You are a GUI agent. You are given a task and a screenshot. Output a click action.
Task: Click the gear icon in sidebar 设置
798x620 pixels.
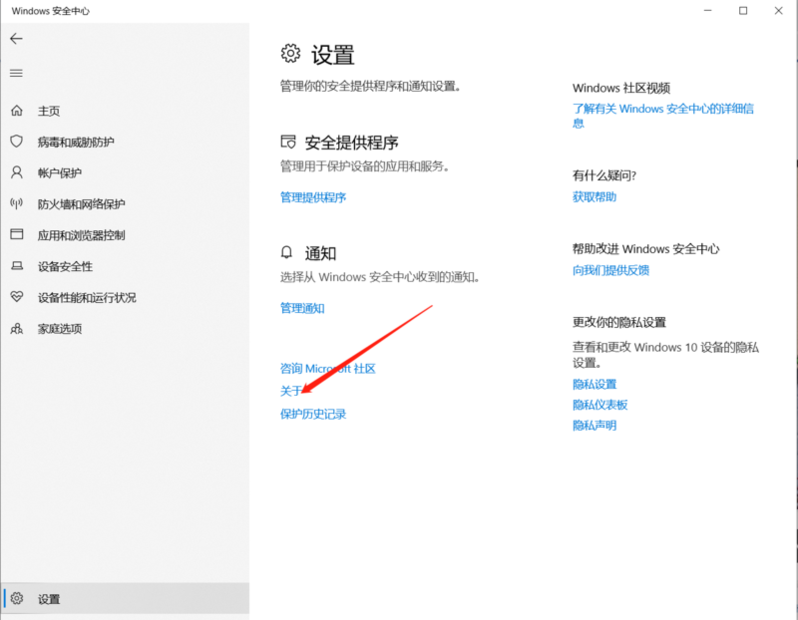pos(17,598)
